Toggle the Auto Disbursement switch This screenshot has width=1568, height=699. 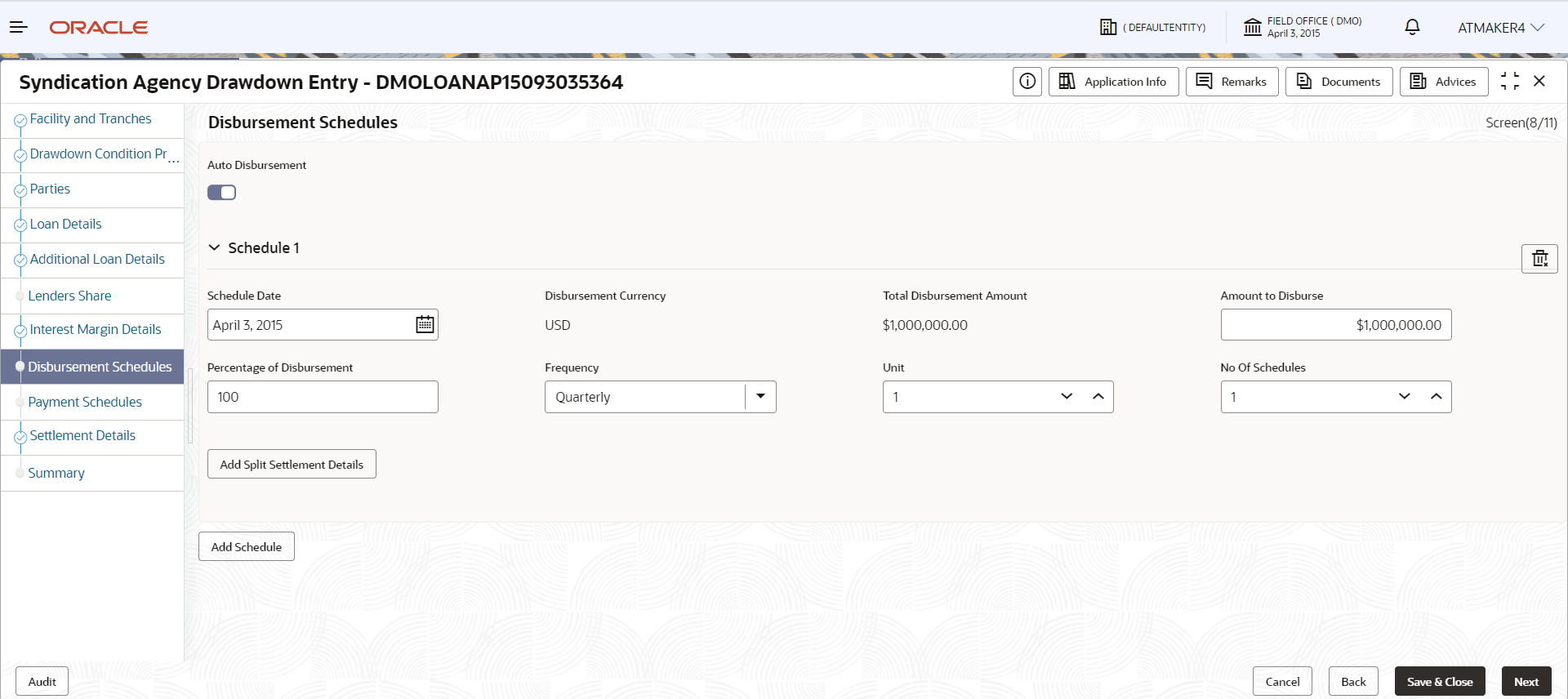(221, 193)
